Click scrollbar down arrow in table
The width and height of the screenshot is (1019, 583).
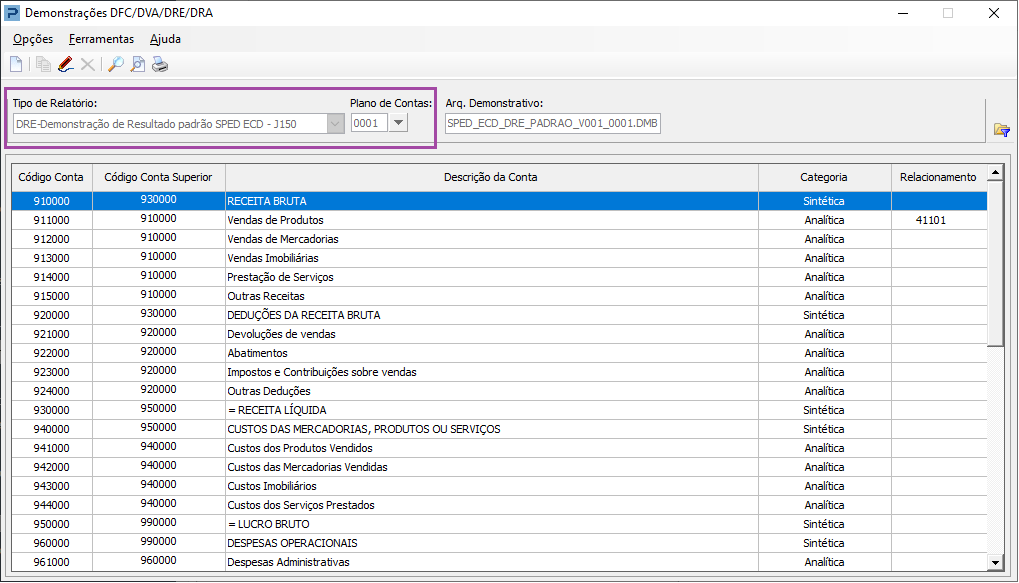pyautogui.click(x=996, y=563)
